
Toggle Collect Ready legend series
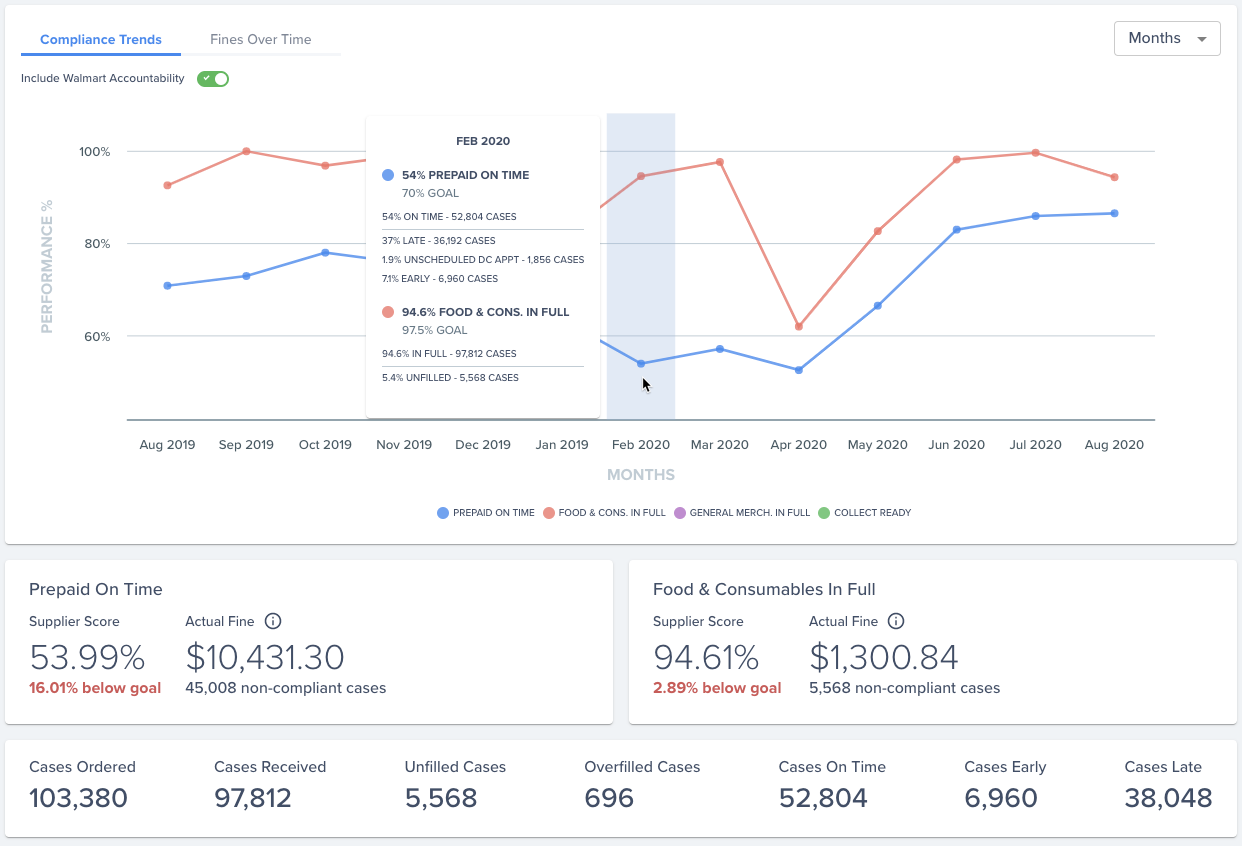tap(865, 513)
